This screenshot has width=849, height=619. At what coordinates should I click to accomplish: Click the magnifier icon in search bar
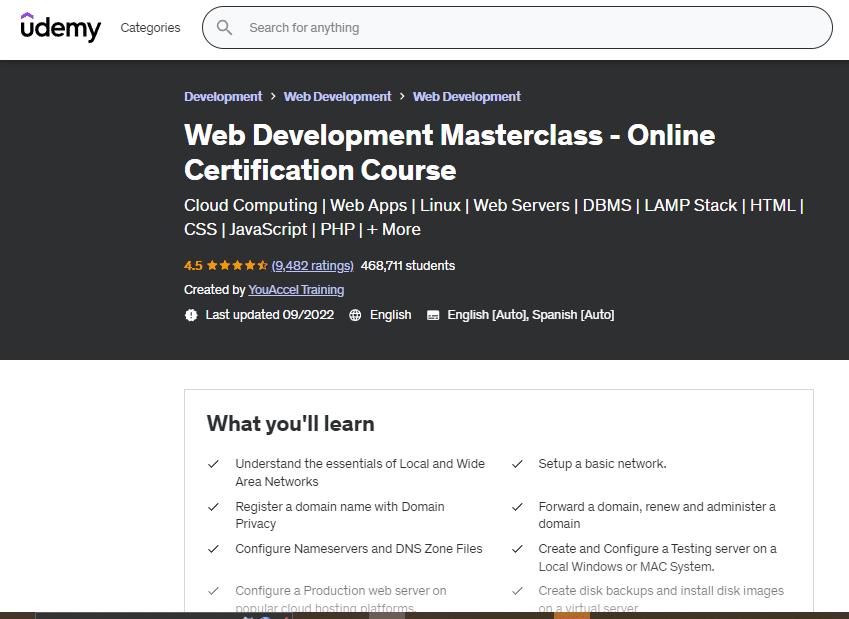[225, 28]
